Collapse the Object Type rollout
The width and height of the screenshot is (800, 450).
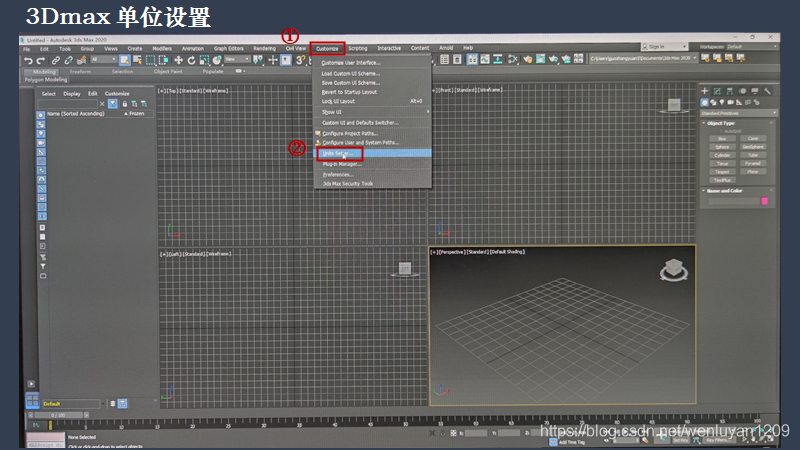tap(720, 123)
